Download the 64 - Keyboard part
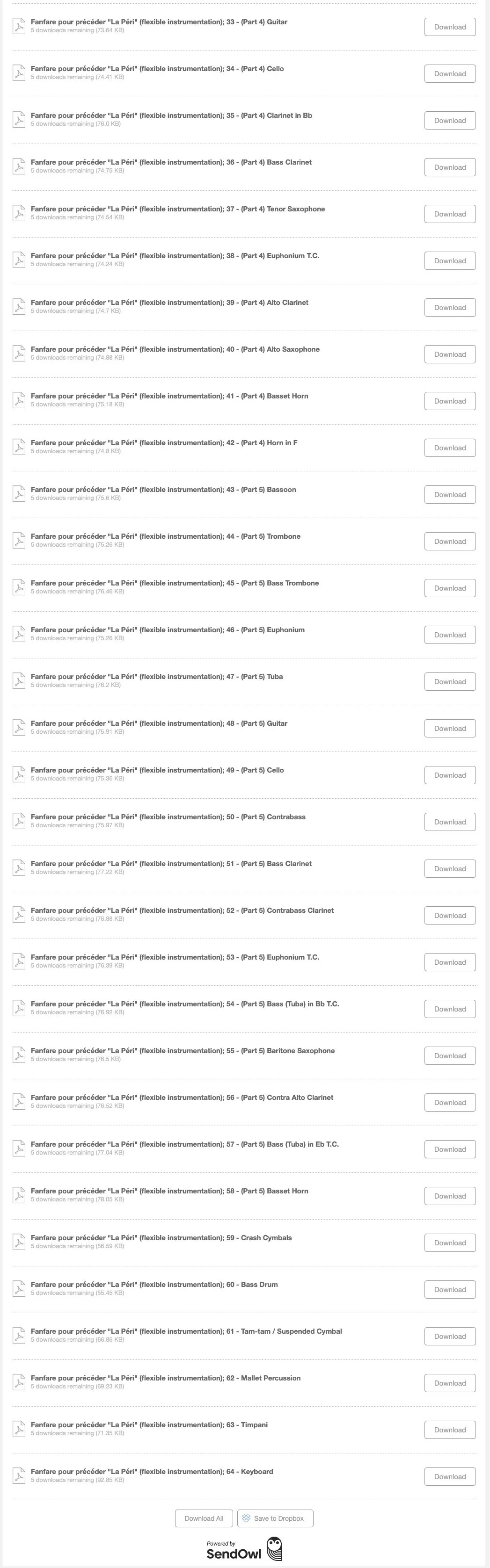 [450, 1477]
